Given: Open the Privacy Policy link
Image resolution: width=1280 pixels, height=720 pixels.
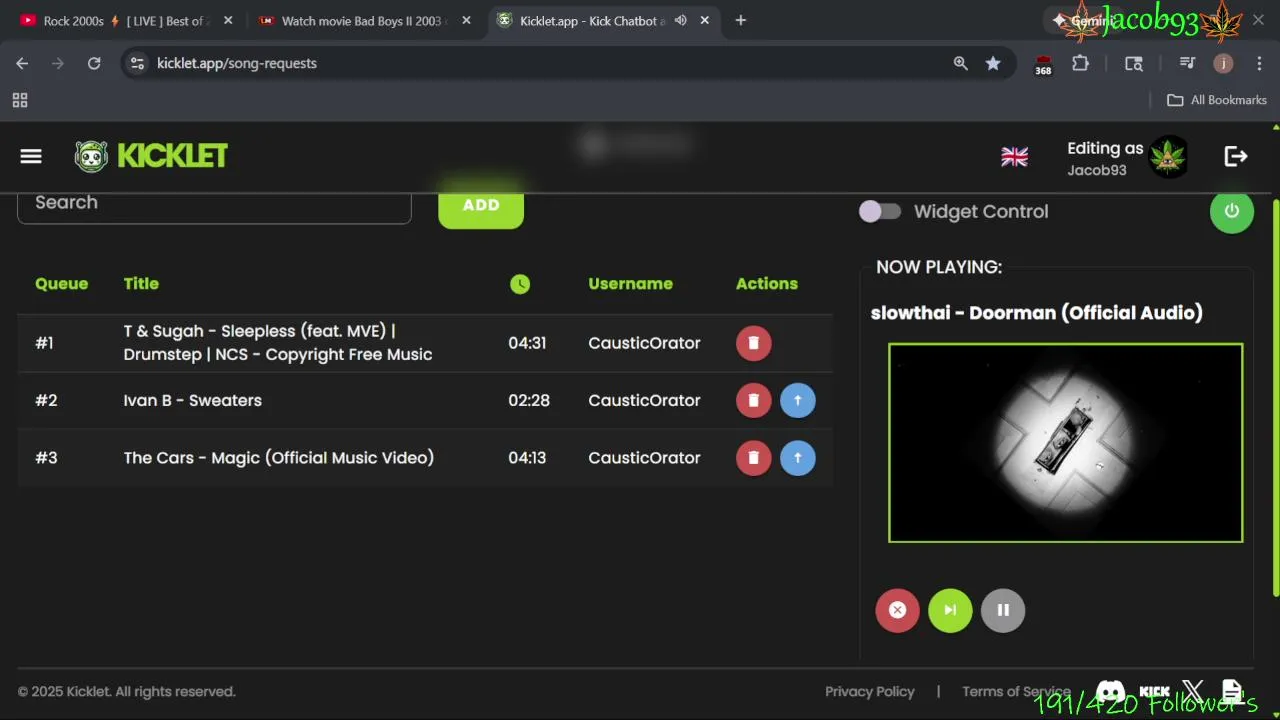Looking at the screenshot, I should (x=870, y=691).
